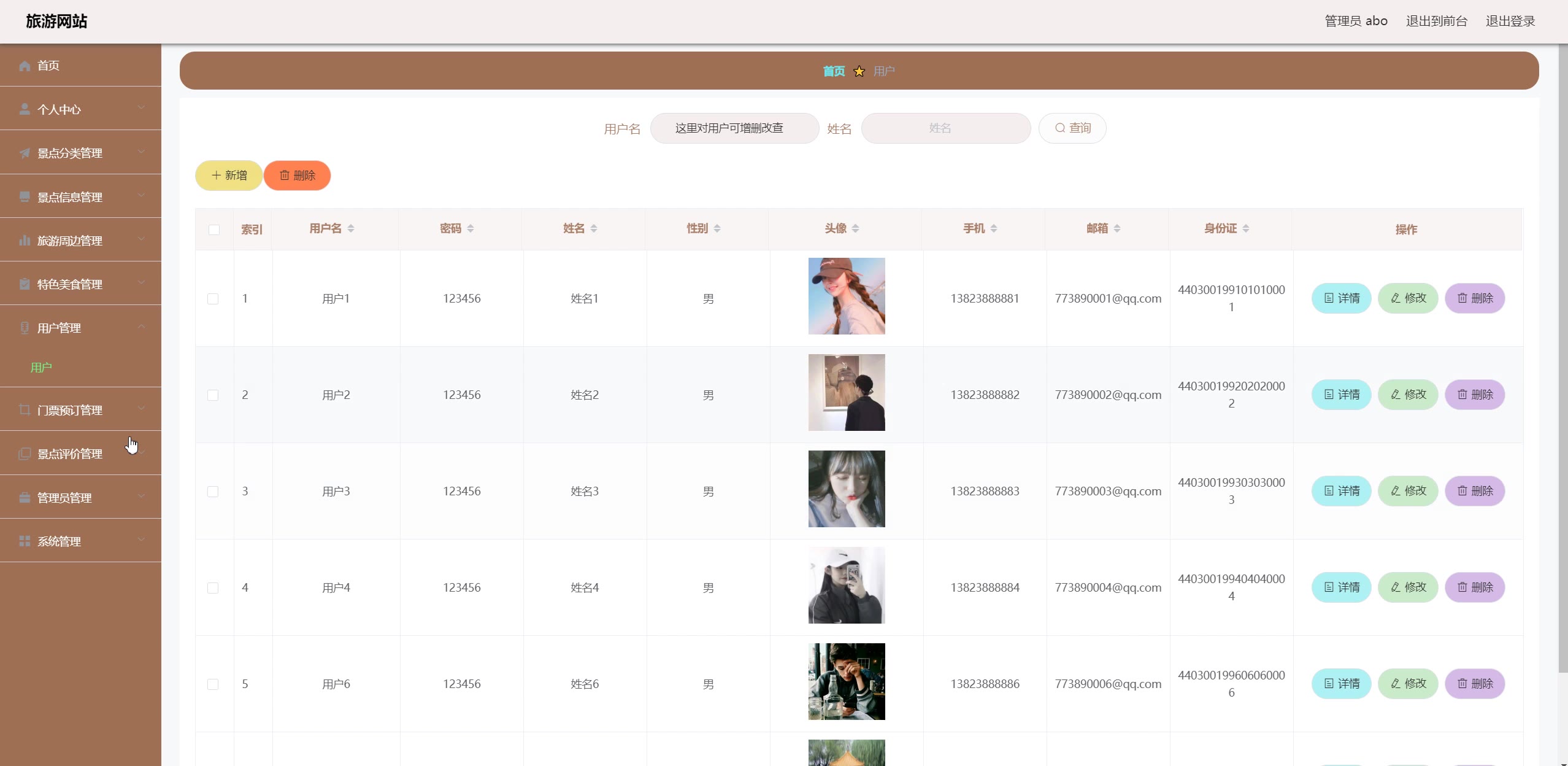
Task: Check the checkbox for row 用户2
Action: point(213,395)
